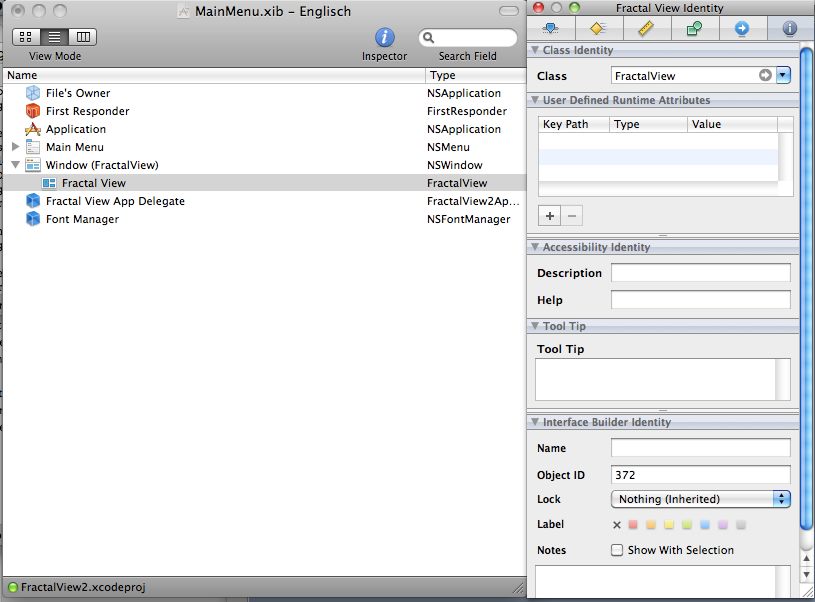Open the Effects inspector tab icon

[x=597, y=29]
